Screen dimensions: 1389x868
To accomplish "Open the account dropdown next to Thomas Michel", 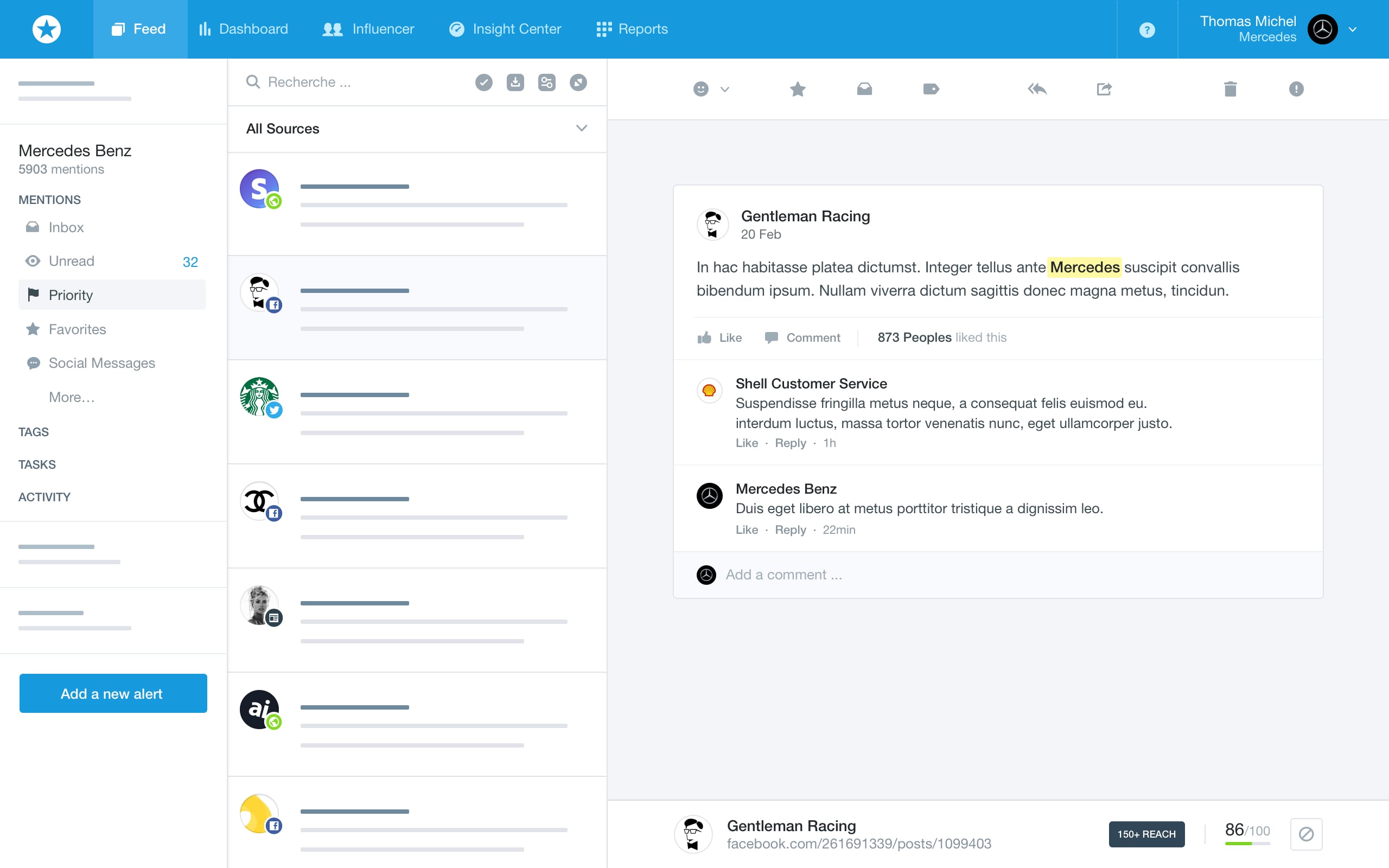I will click(x=1353, y=29).
